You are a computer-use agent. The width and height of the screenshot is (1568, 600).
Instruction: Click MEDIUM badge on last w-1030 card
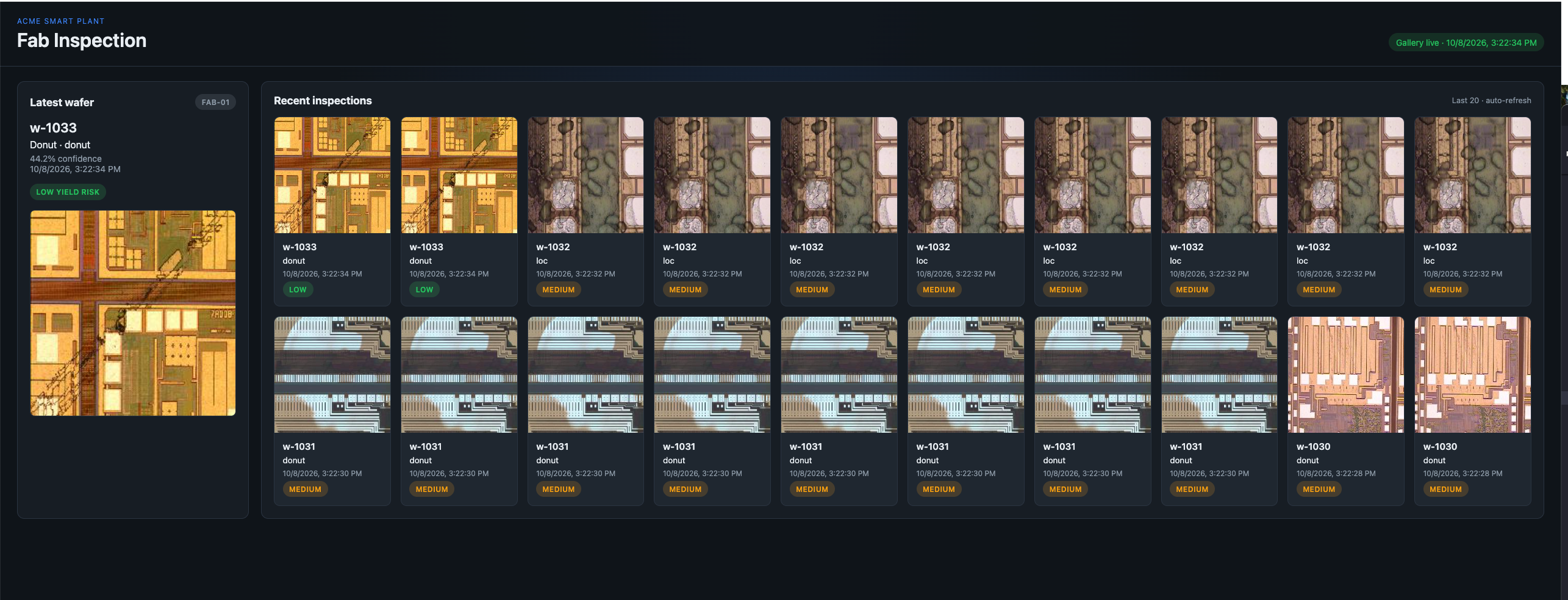point(1445,490)
